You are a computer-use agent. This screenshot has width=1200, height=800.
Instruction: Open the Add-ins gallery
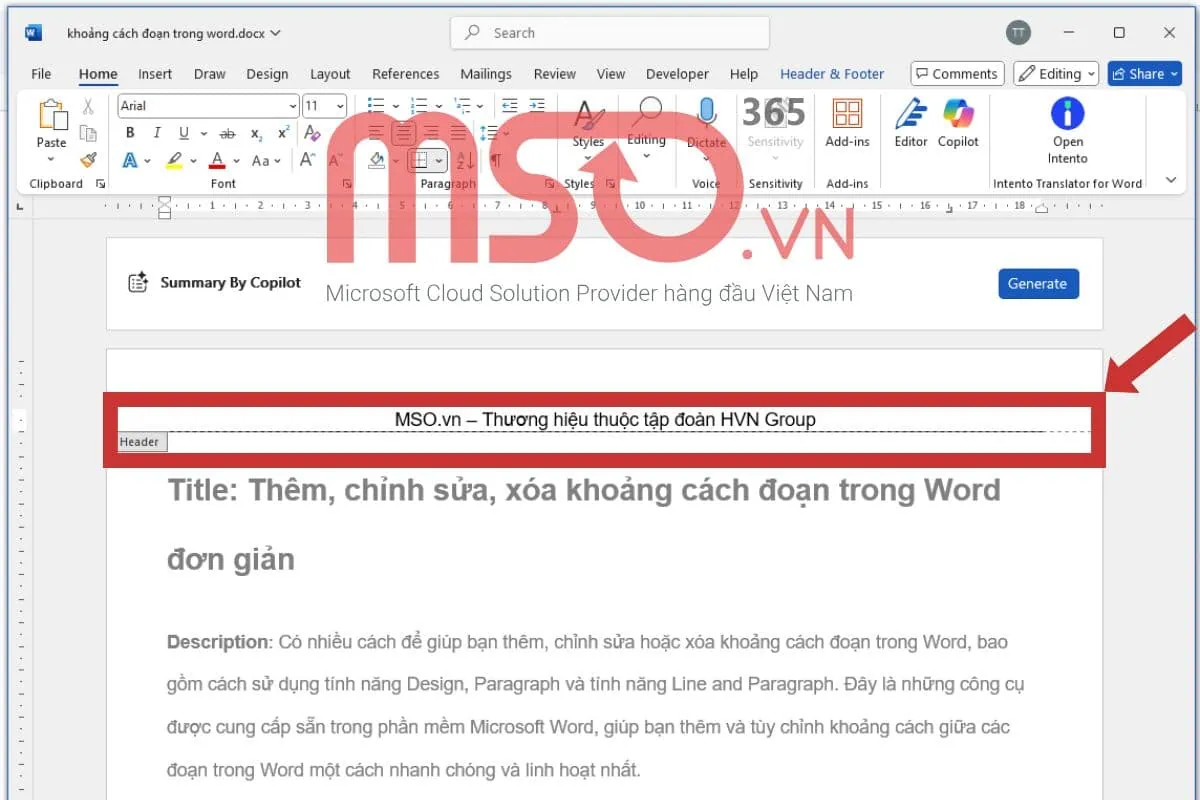(847, 123)
